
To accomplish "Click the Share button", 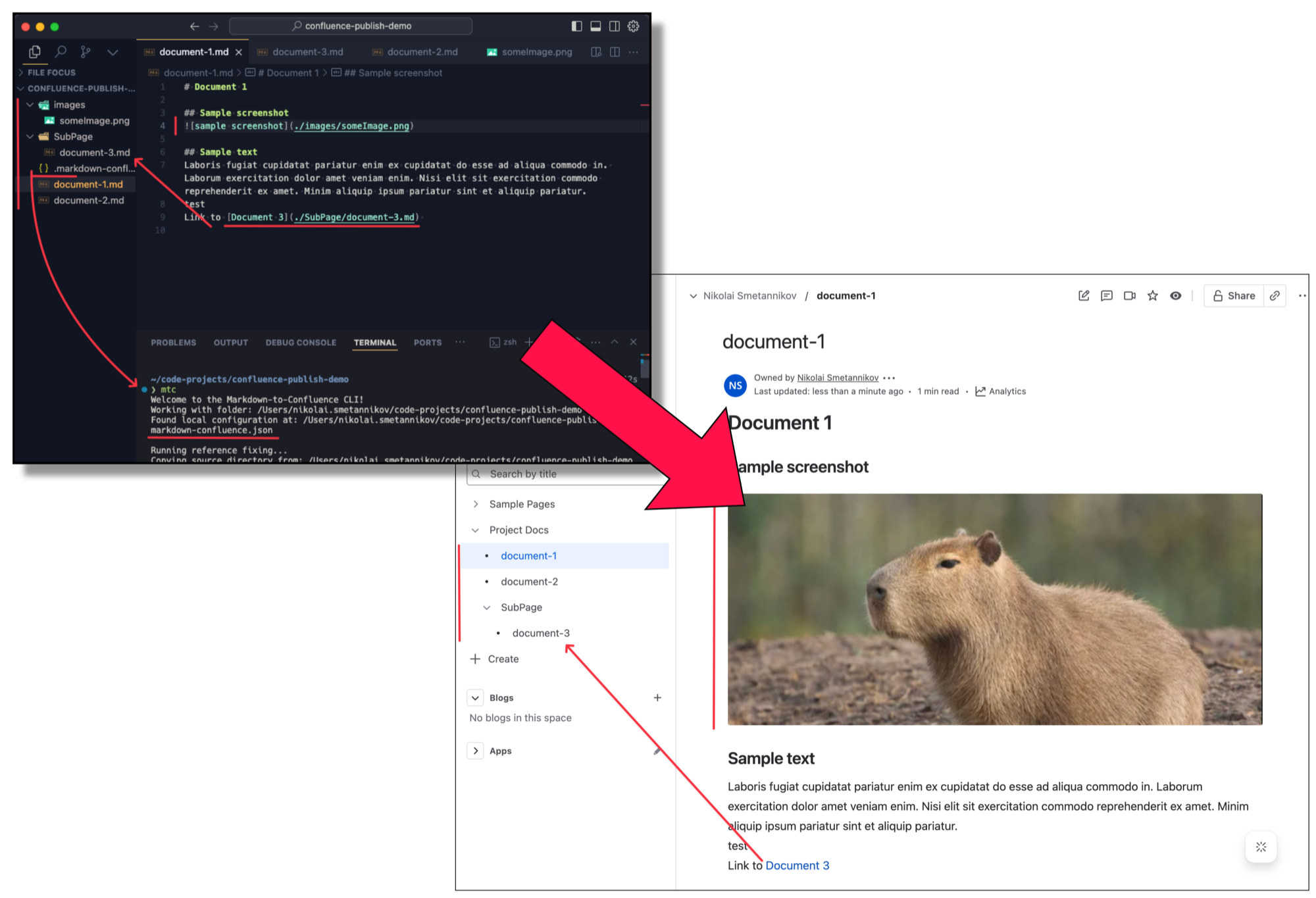I will pos(1234,296).
